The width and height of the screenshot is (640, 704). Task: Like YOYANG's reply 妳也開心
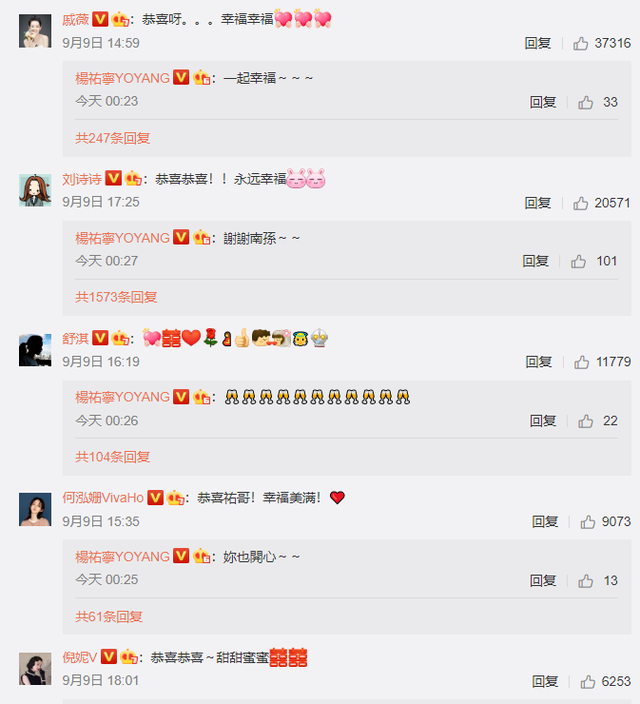[x=585, y=581]
